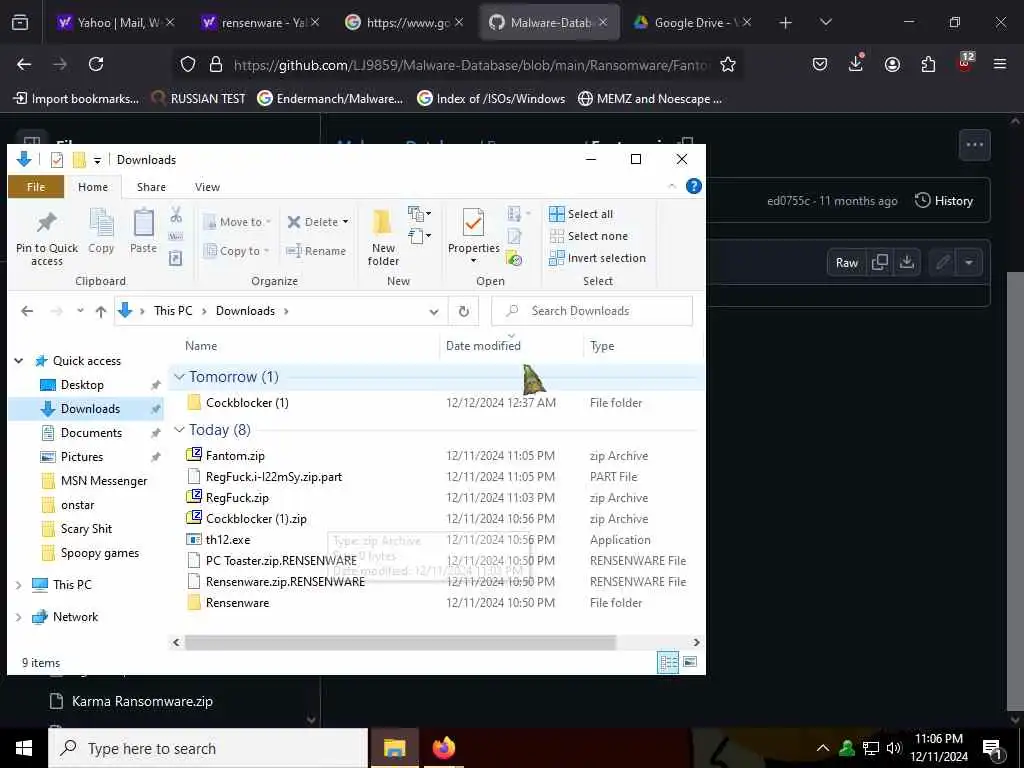The width and height of the screenshot is (1024, 768).
Task: Open the Firefox hamburger menu
Action: 999,64
